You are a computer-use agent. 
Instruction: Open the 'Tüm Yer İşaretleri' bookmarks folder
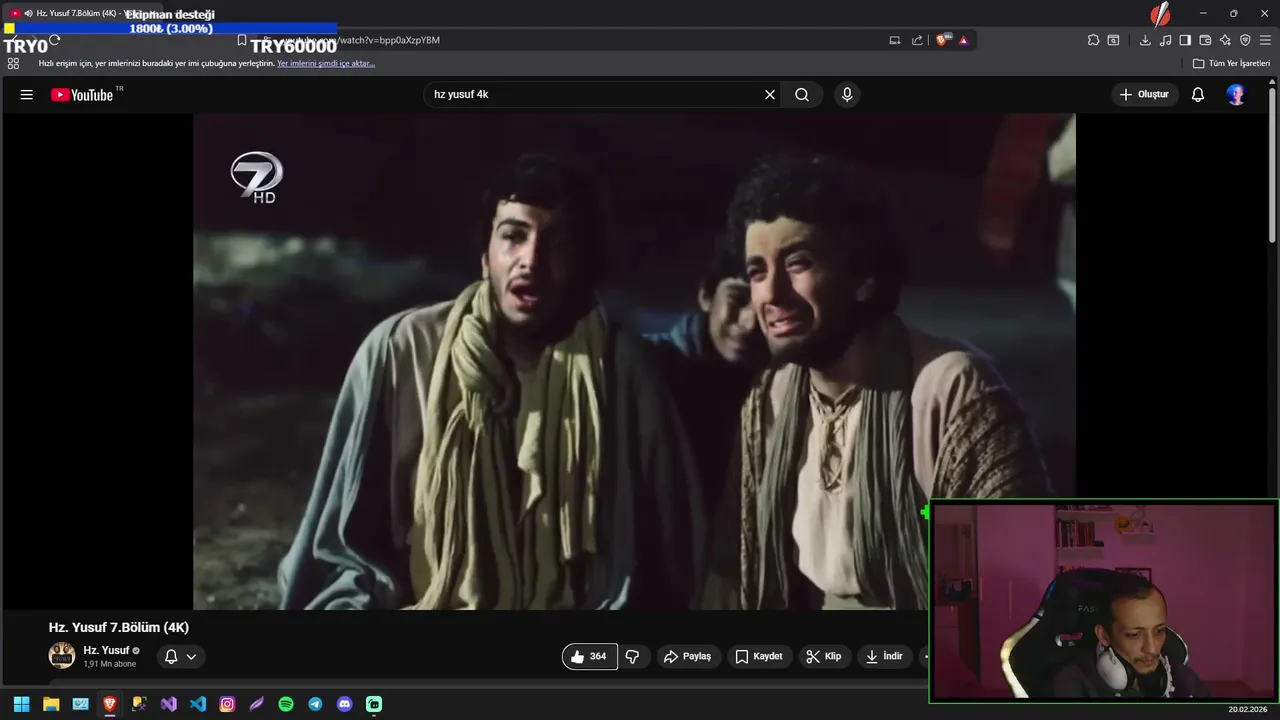tap(1232, 63)
